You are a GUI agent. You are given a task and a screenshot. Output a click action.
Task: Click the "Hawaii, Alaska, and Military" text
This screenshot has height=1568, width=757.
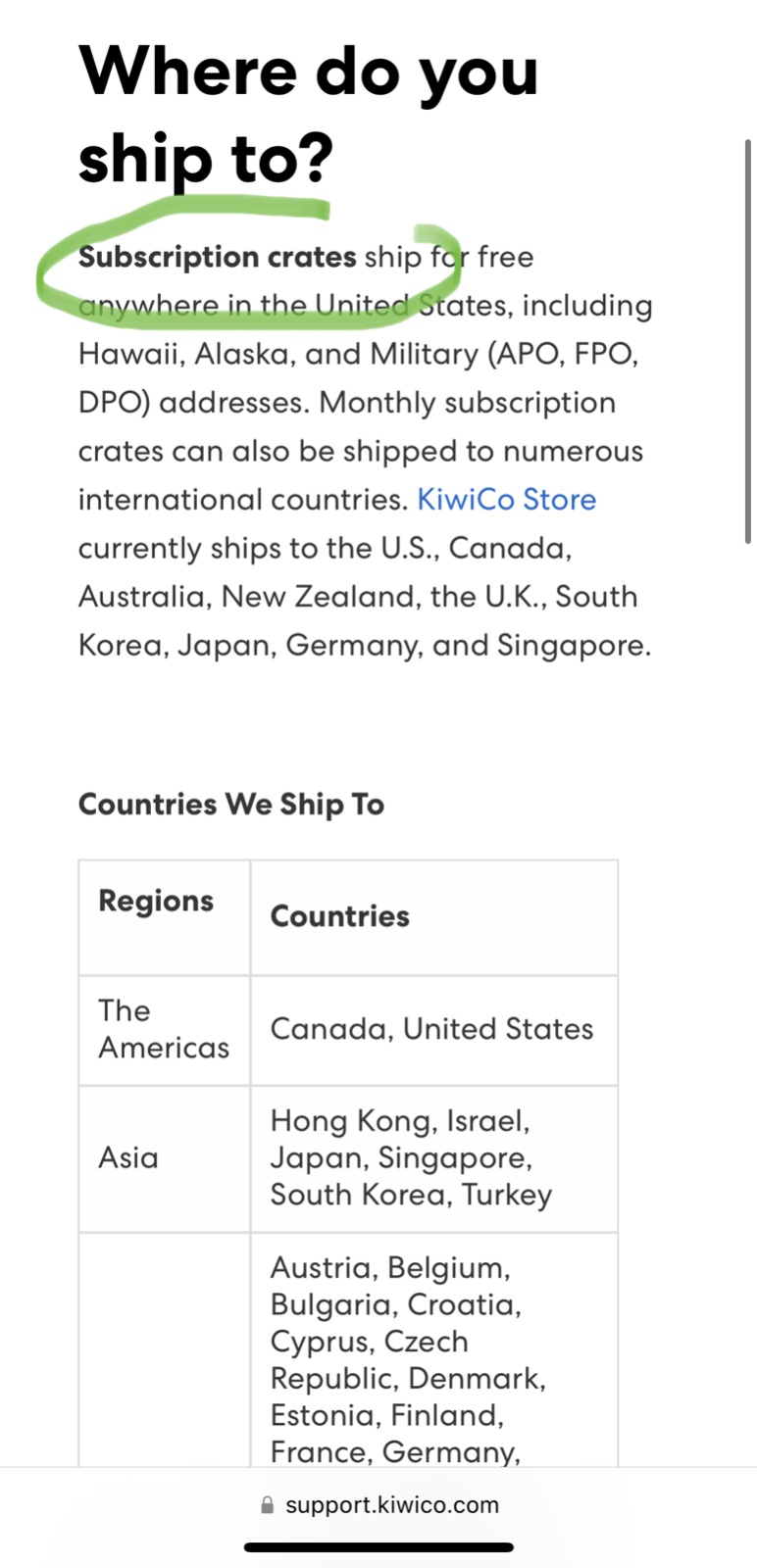coord(279,354)
